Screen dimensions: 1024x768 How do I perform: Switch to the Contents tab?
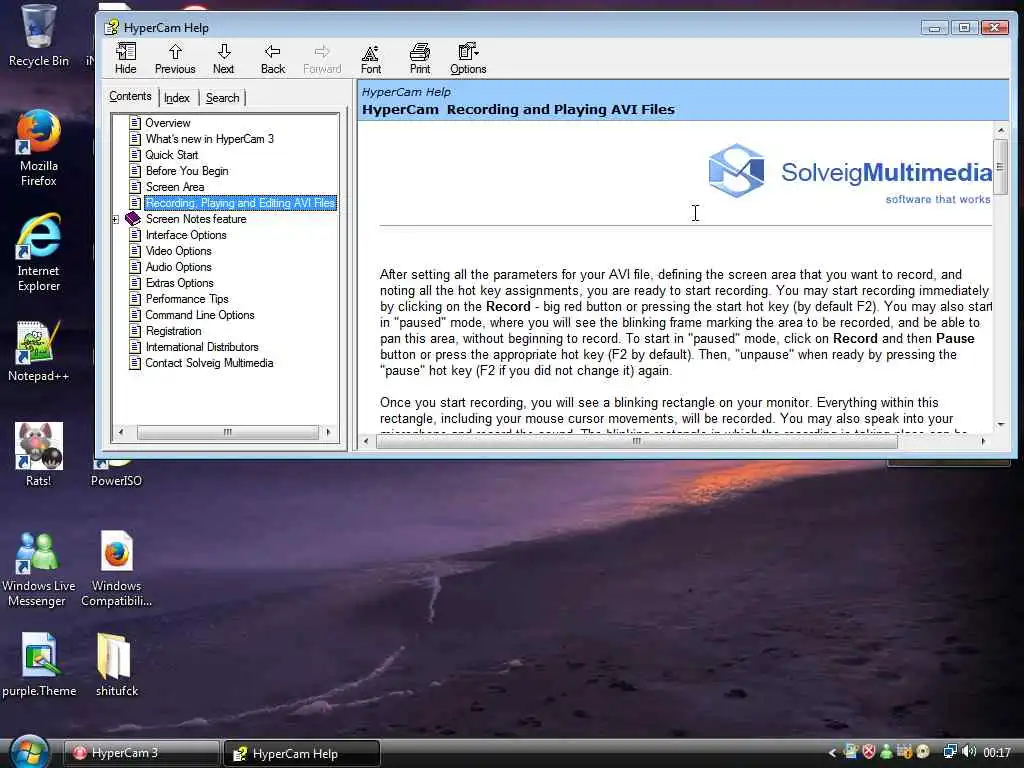tap(130, 96)
